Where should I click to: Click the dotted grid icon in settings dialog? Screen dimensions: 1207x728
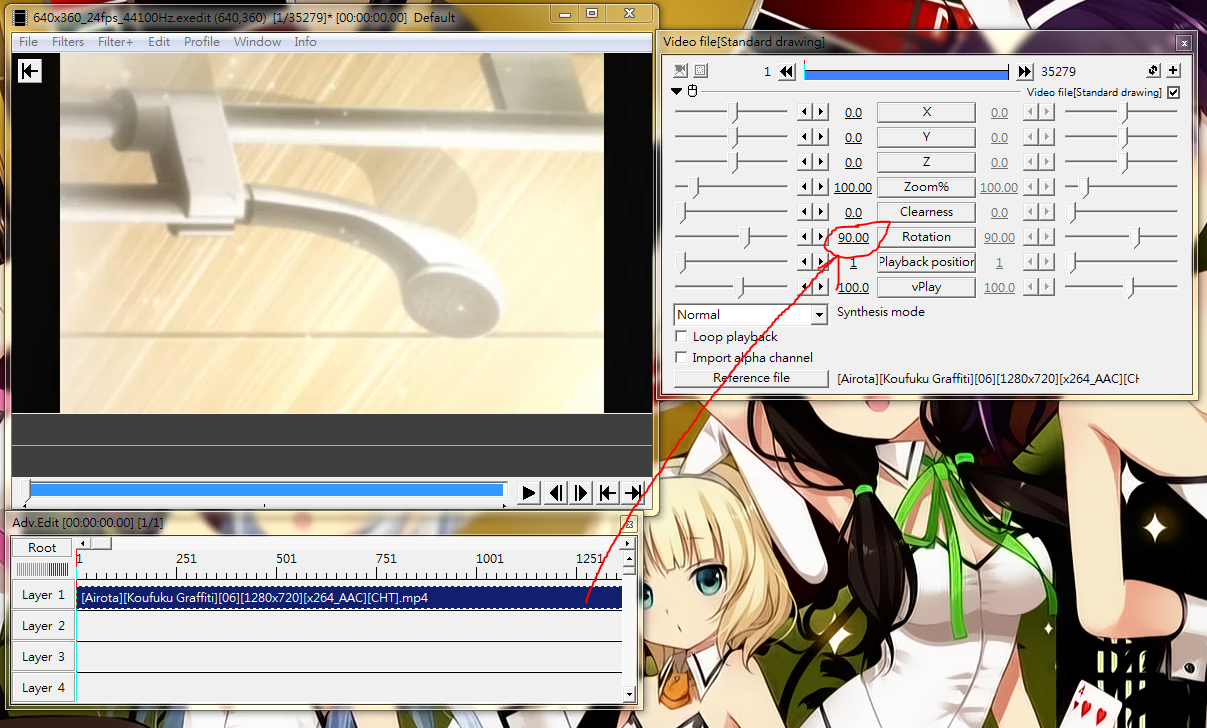(x=701, y=71)
